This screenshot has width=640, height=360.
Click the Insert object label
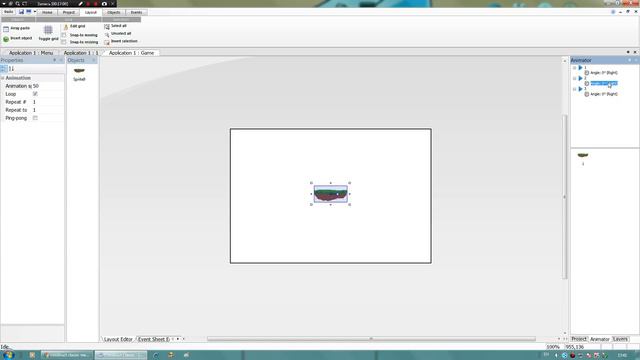click(21, 38)
